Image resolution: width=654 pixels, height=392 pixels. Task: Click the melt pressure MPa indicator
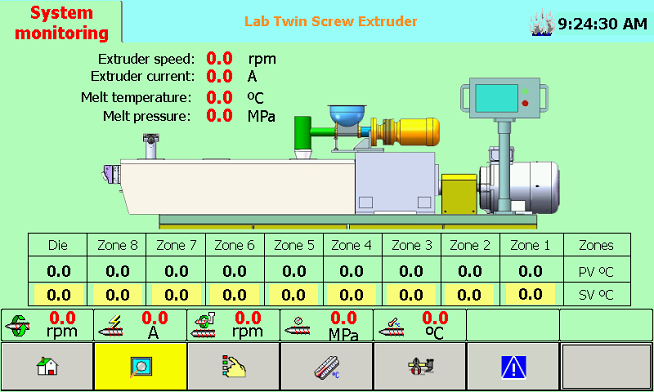326,325
